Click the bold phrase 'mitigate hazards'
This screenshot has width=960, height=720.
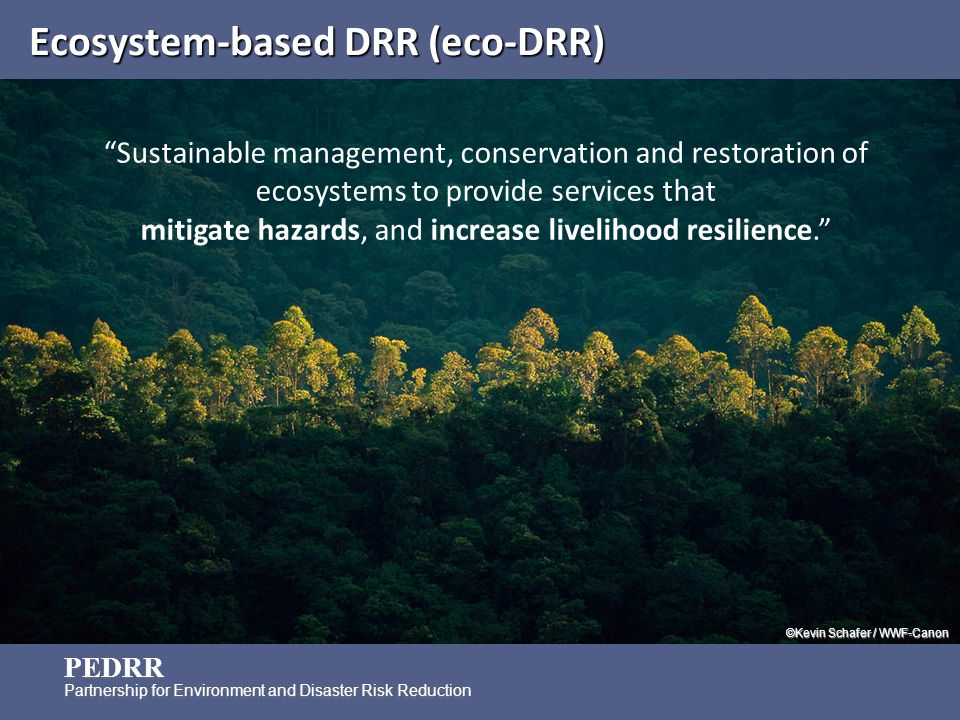point(250,230)
